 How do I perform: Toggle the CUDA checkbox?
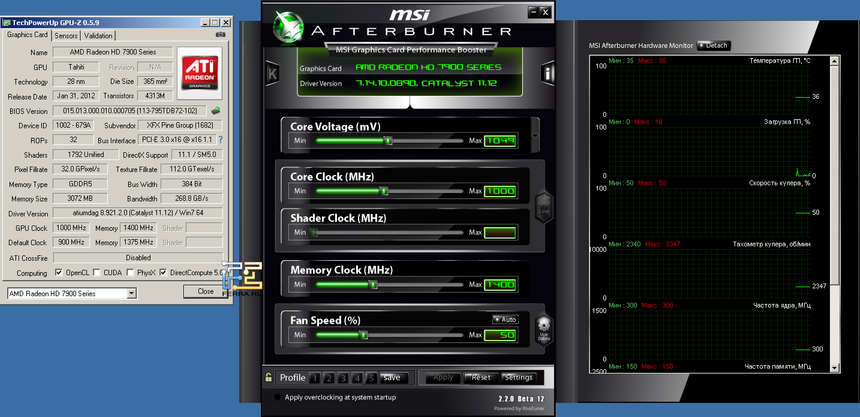coord(97,273)
